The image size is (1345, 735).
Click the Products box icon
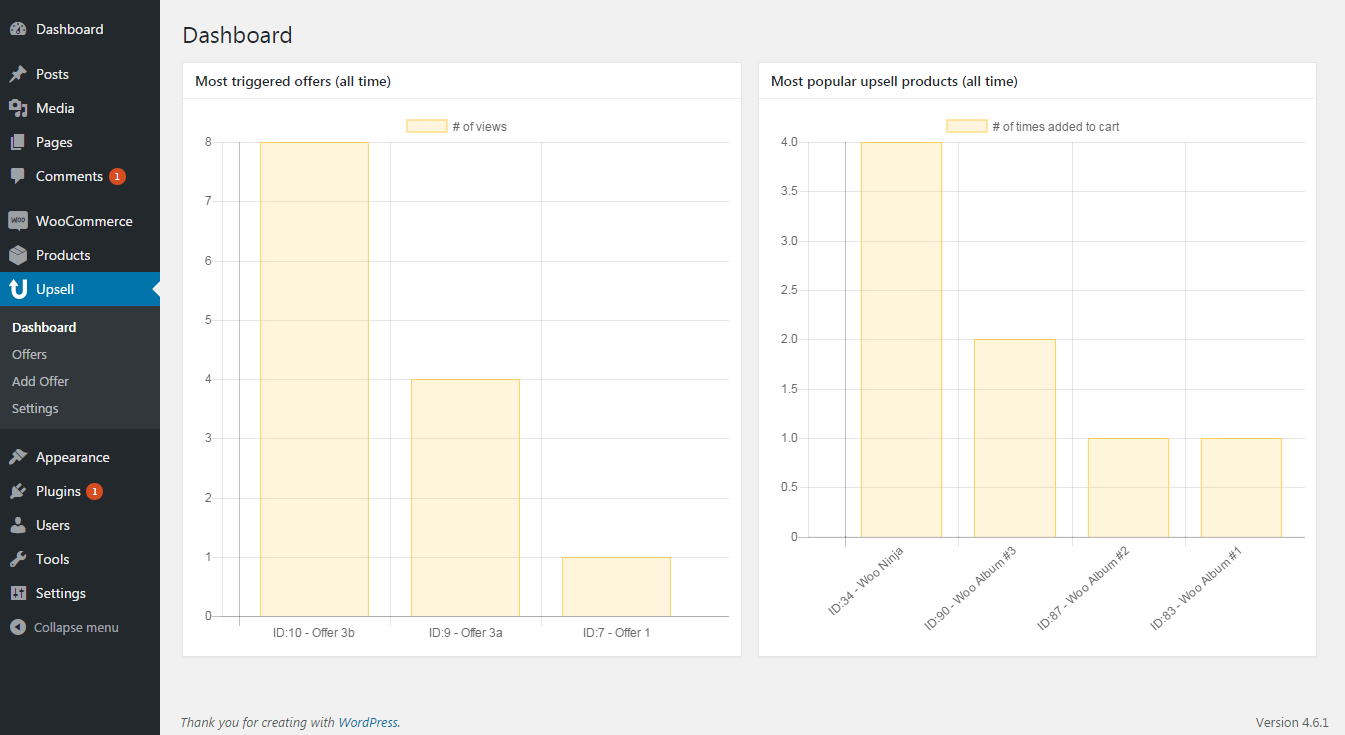tap(18, 255)
